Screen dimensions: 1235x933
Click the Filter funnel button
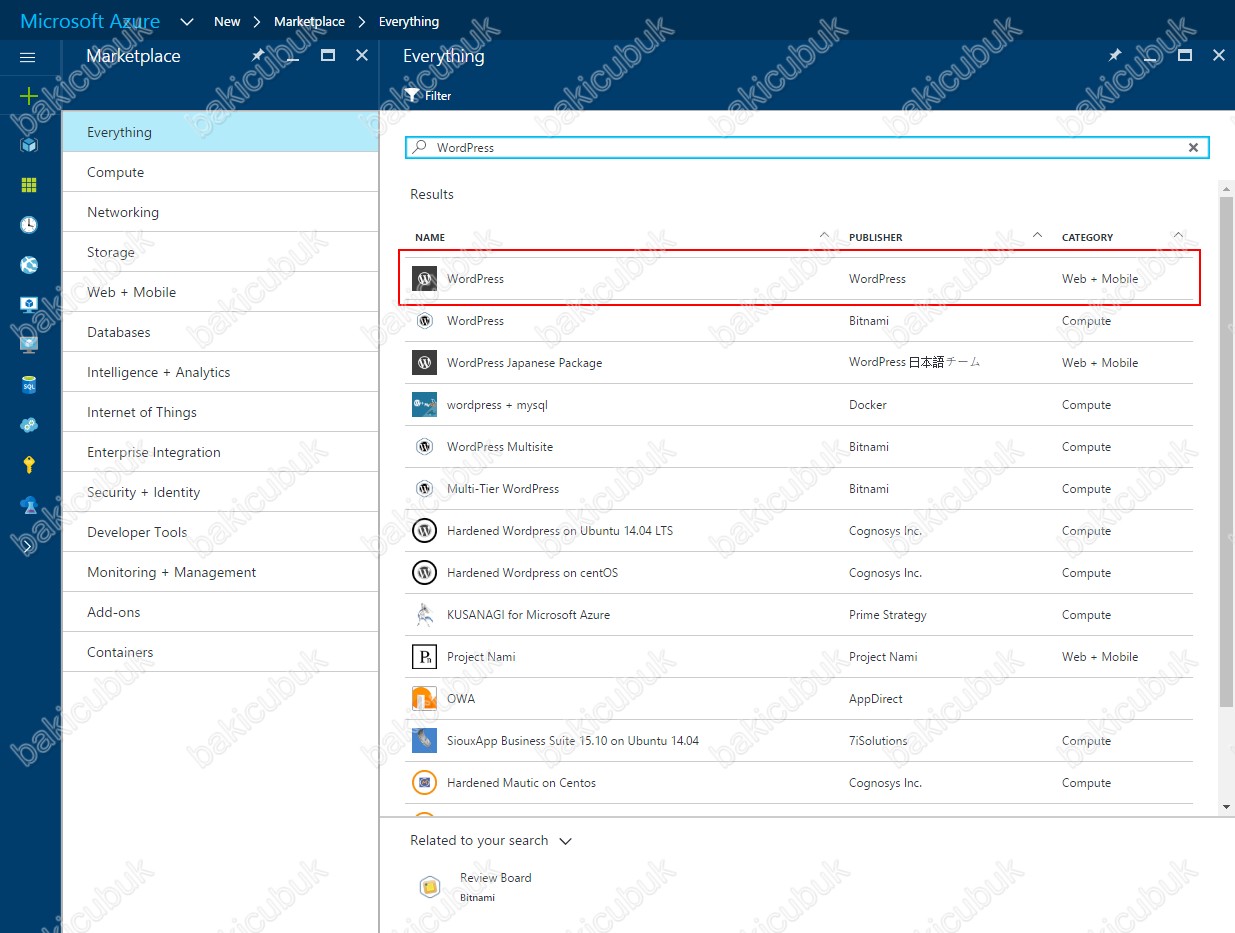coord(428,96)
